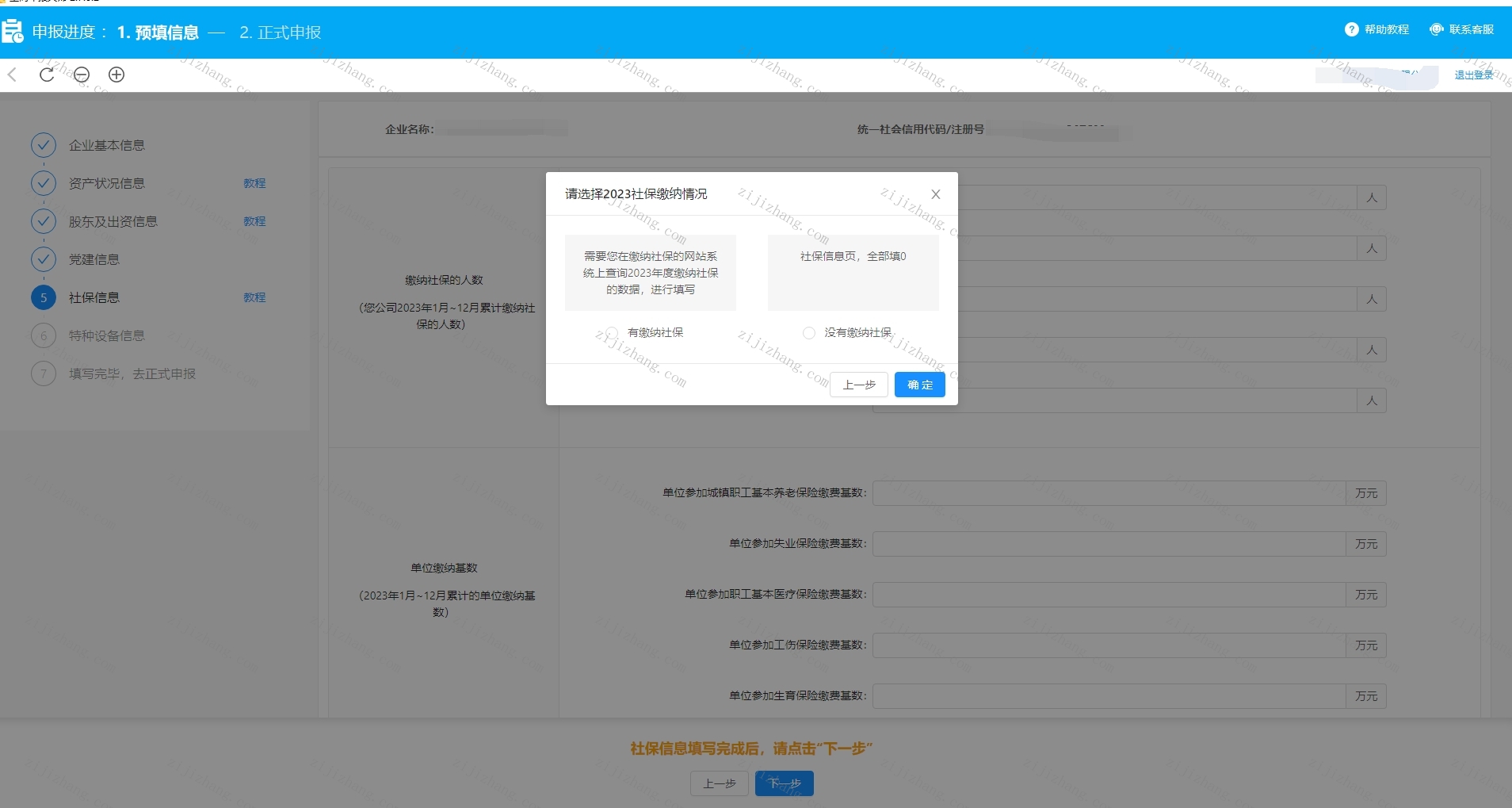This screenshot has height=808, width=1512.
Task: Click the page bottom 下一步 button
Action: click(x=785, y=783)
